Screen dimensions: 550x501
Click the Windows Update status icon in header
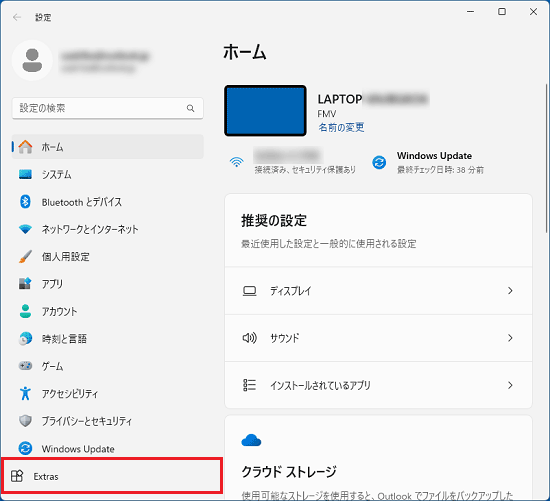pyautogui.click(x=379, y=162)
